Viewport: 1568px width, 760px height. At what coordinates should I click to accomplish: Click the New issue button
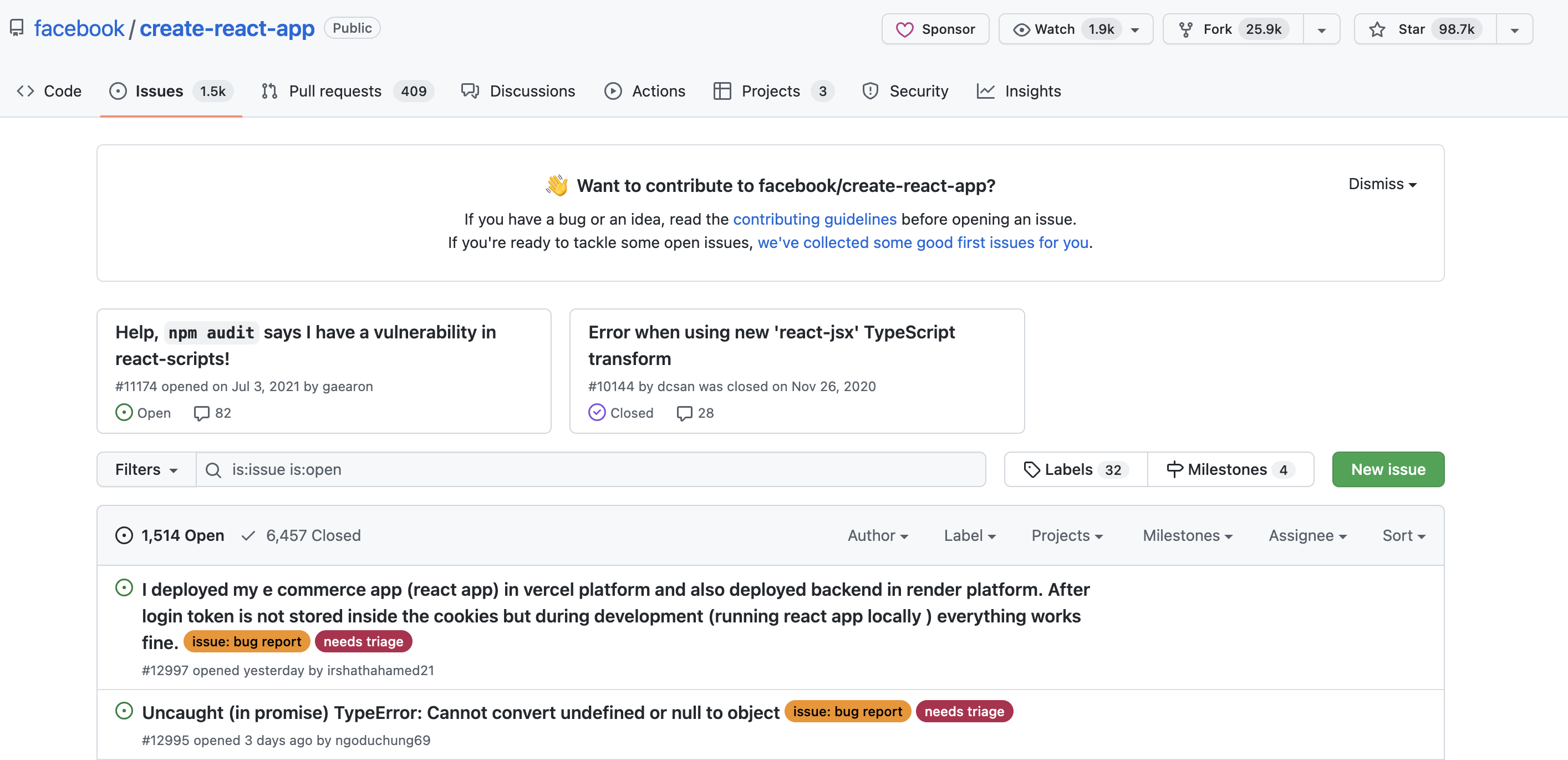click(1388, 469)
